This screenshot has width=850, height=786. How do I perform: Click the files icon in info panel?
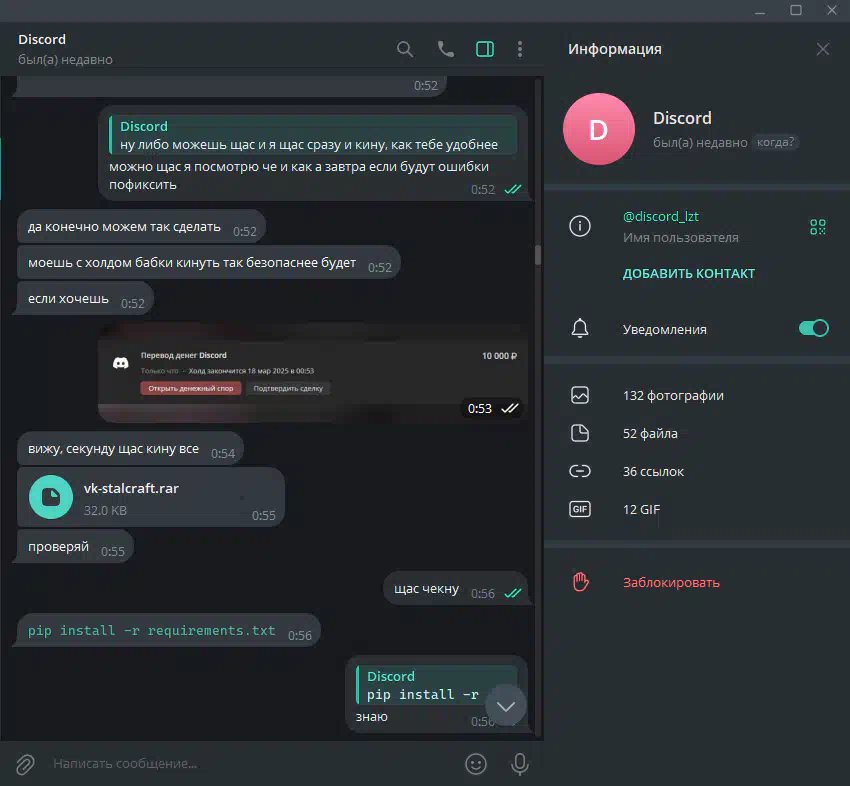point(579,433)
